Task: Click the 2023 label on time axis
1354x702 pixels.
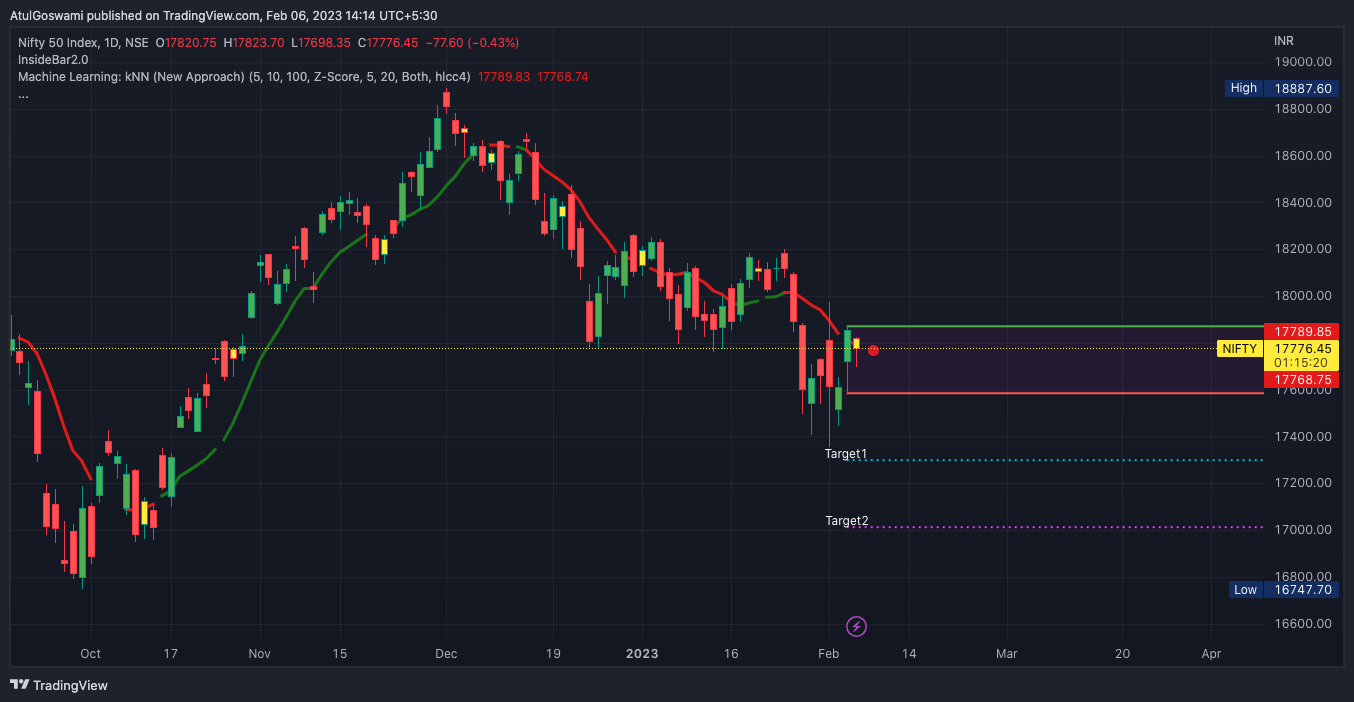Action: point(642,654)
